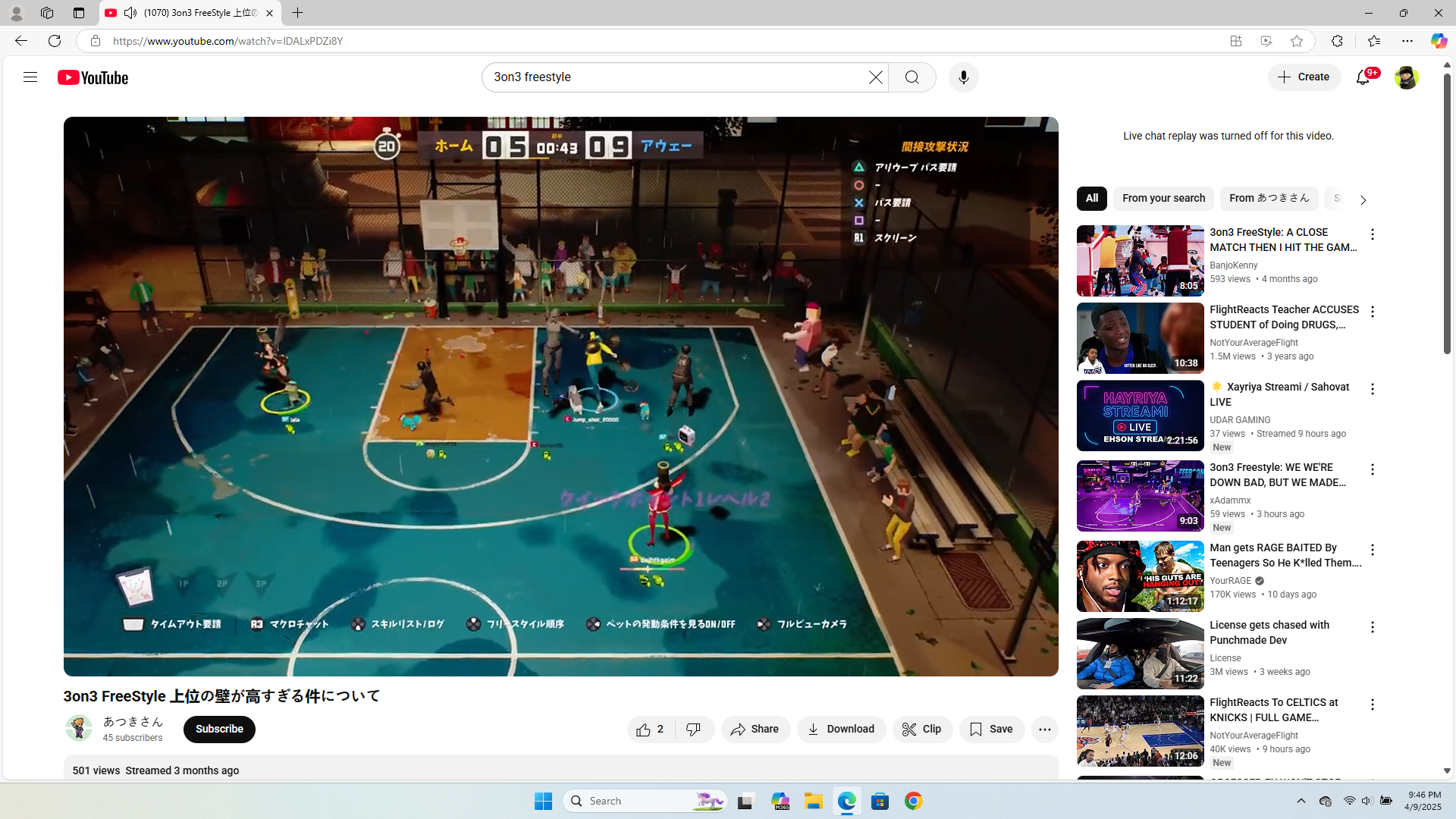Image resolution: width=1456 pixels, height=819 pixels.
Task: Click the browser address bar URL
Action: pyautogui.click(x=227, y=41)
